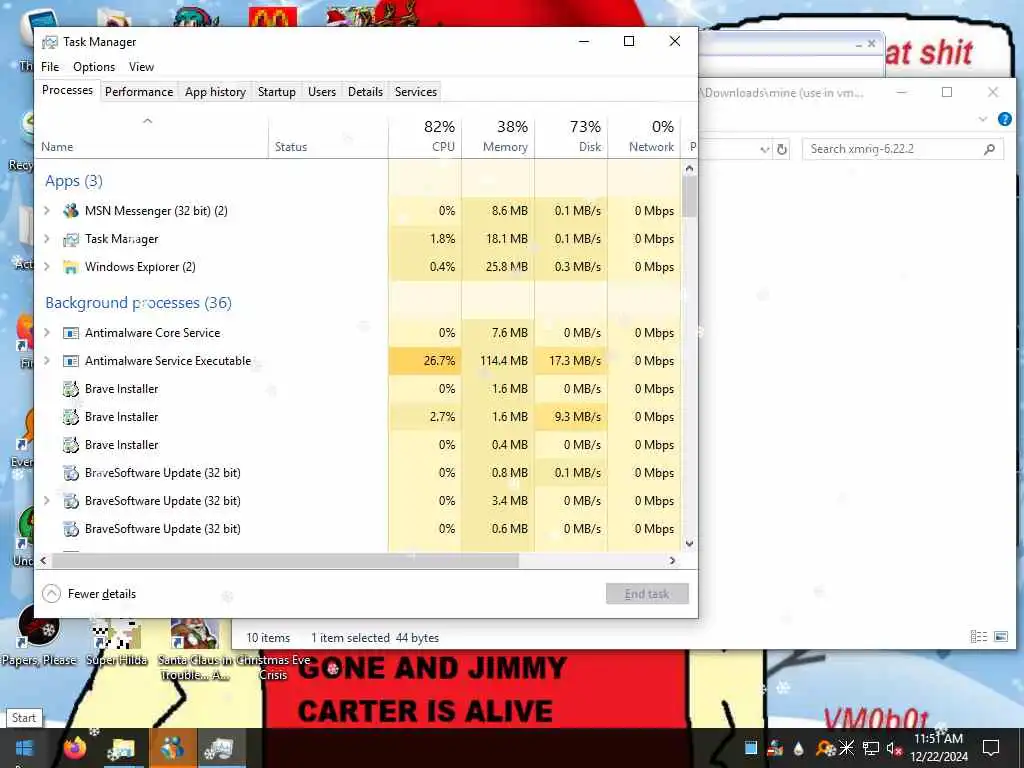Sort by Name column header
This screenshot has width=1024, height=768.
[x=152, y=136]
